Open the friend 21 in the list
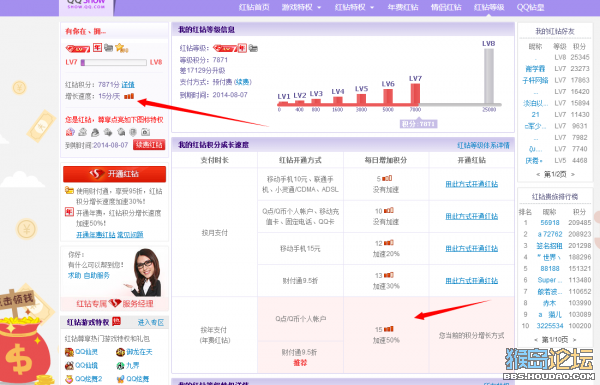This screenshot has height=385, width=600. pyautogui.click(x=535, y=114)
